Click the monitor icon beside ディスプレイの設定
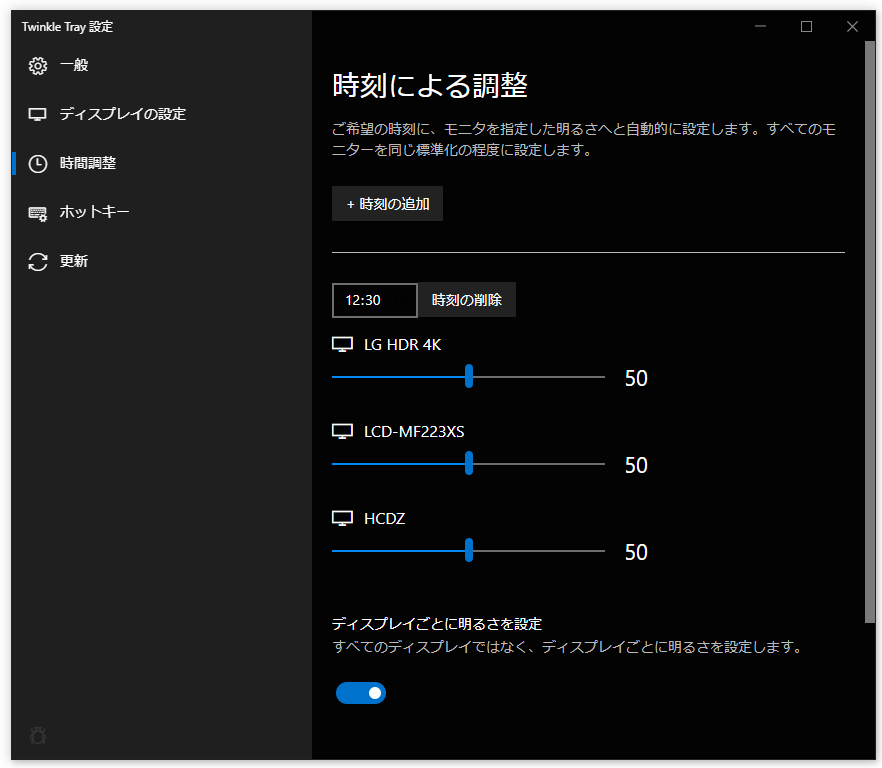 38,115
